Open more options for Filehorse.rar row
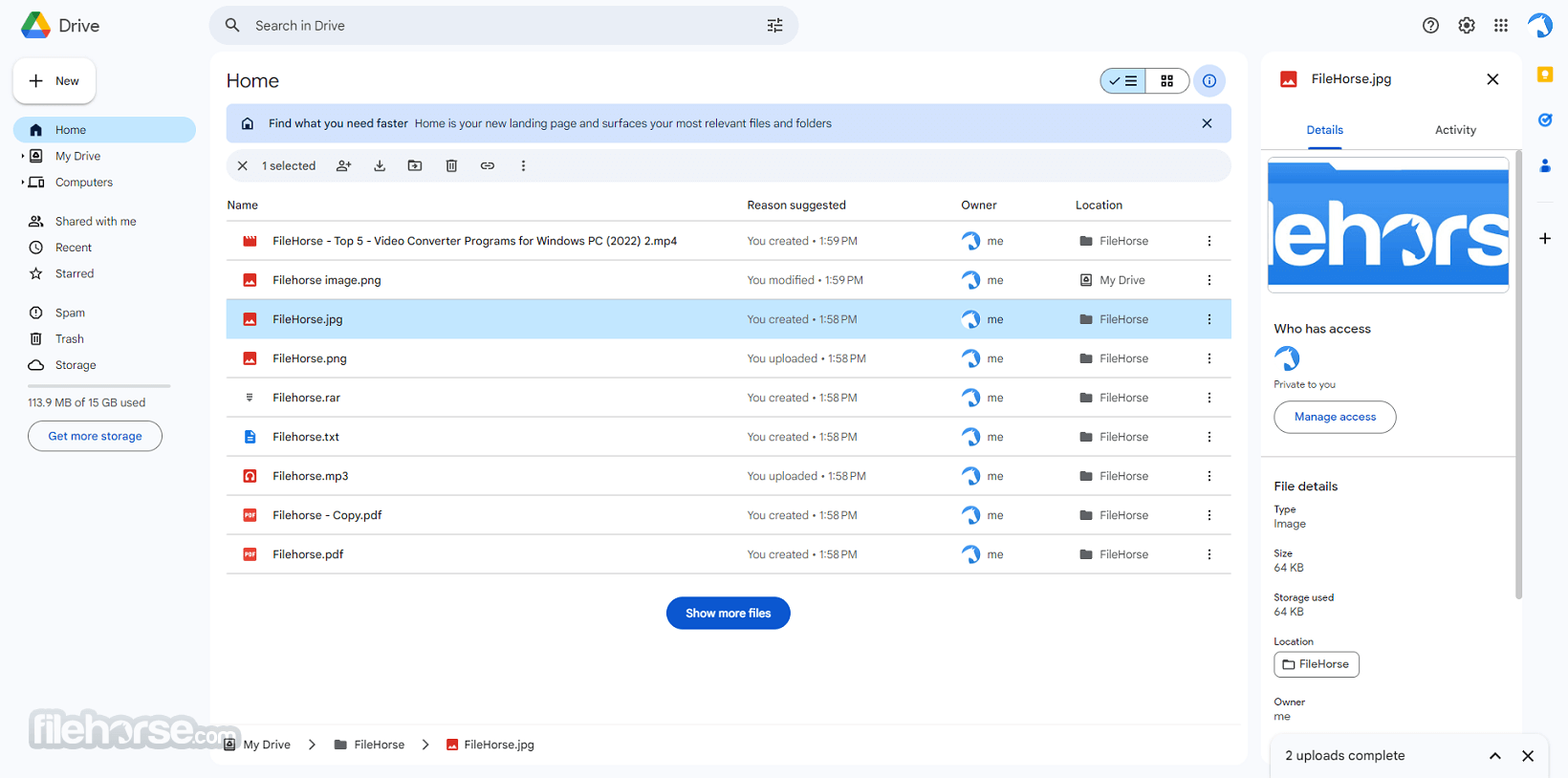This screenshot has height=778, width=1568. pyautogui.click(x=1209, y=398)
